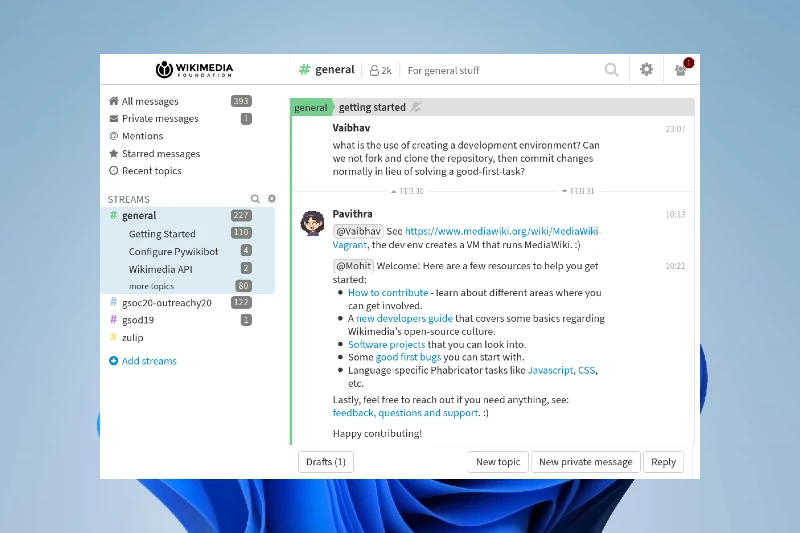Click the @Vaibhav mention pill
Viewport: 800px width, 533px height.
358,231
